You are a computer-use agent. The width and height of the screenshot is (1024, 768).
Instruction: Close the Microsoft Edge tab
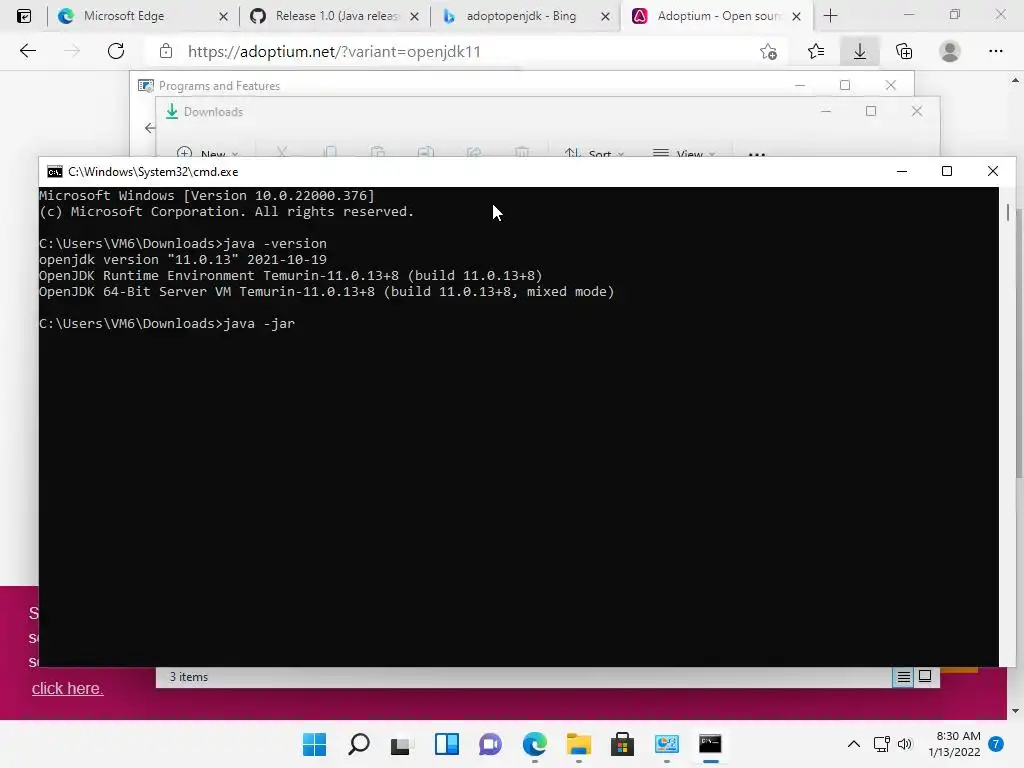coord(223,16)
